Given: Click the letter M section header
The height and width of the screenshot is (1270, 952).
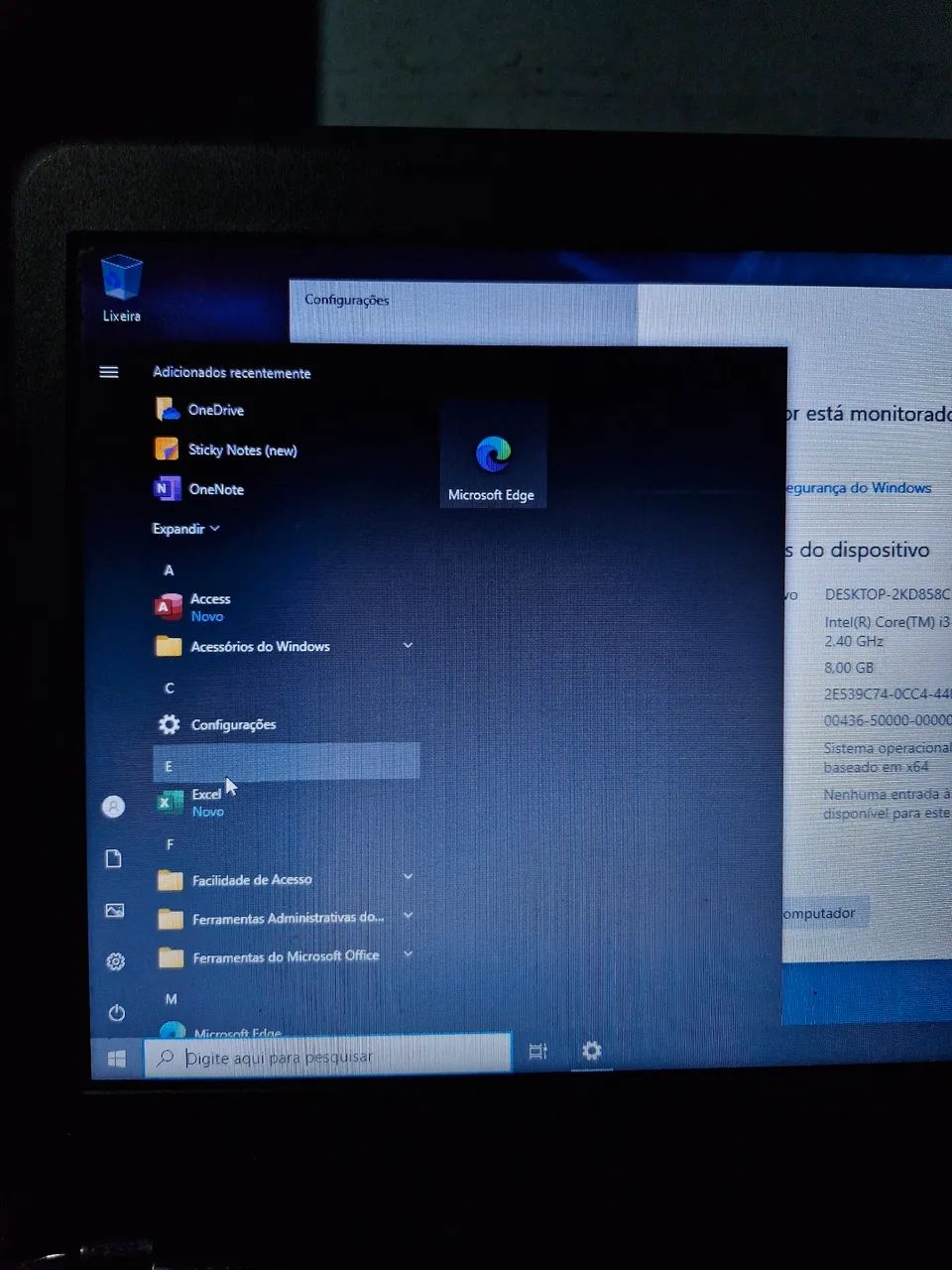Looking at the screenshot, I should point(171,999).
